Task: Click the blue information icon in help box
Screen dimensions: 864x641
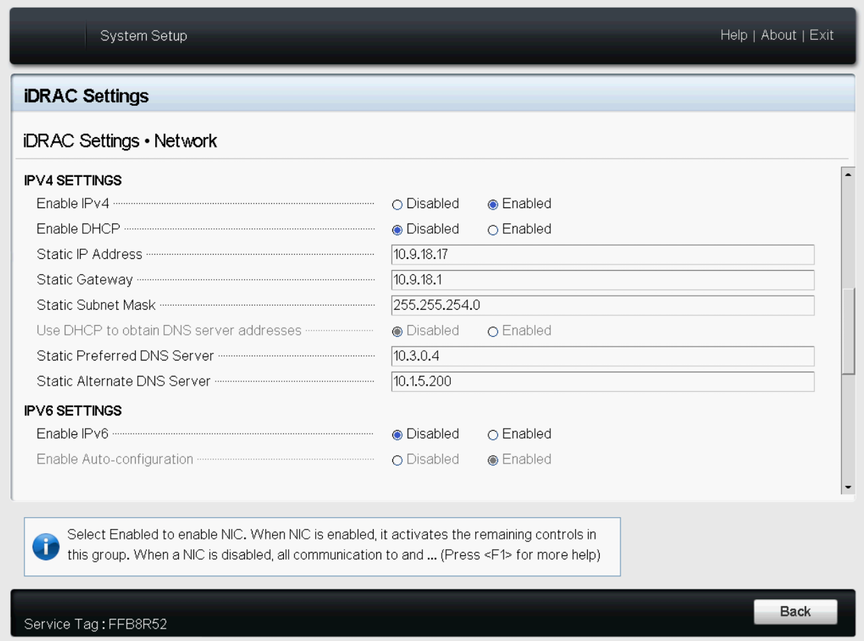Action: (46, 546)
